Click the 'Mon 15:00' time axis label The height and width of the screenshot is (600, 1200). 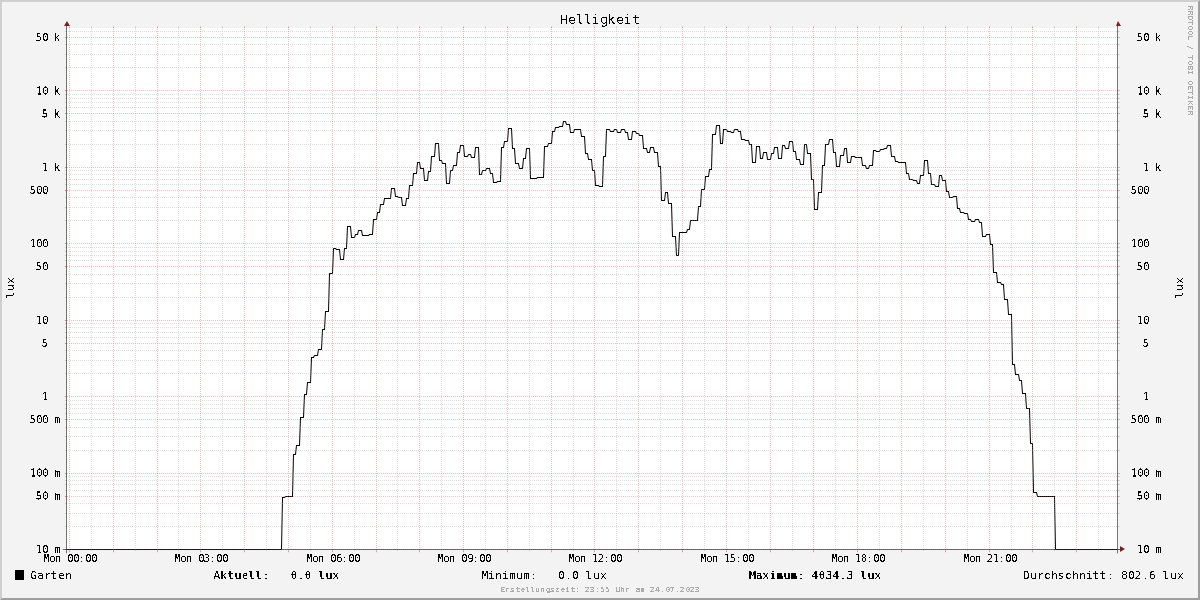pos(727,558)
